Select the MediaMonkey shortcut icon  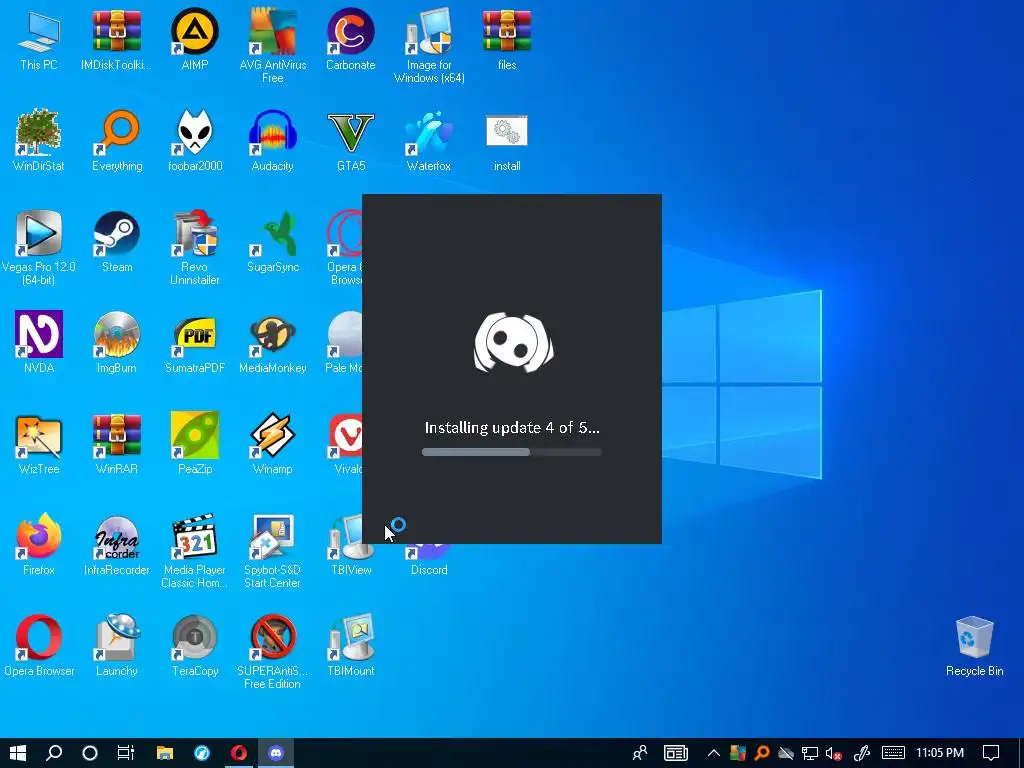[272, 334]
